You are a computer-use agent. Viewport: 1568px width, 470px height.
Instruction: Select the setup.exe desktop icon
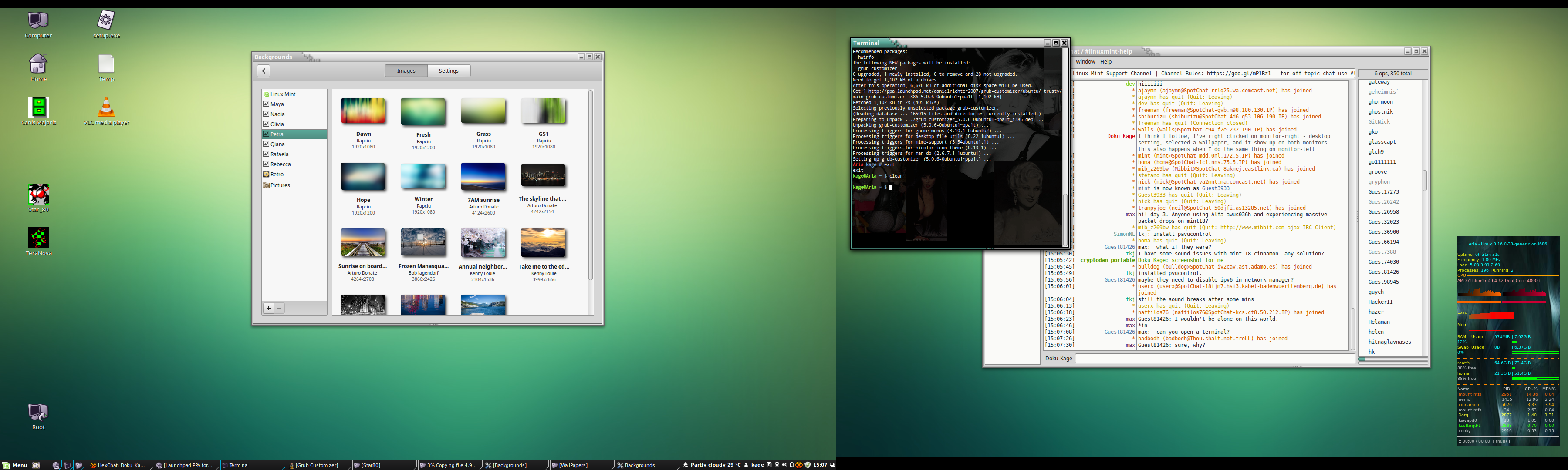point(106,25)
